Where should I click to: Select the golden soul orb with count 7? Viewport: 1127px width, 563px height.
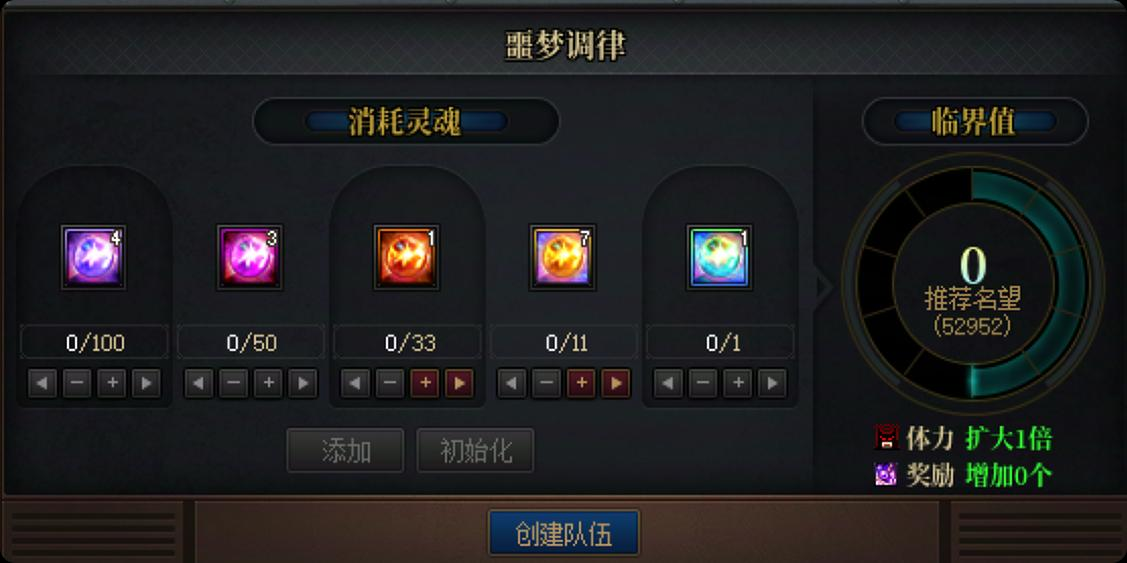(x=562, y=257)
